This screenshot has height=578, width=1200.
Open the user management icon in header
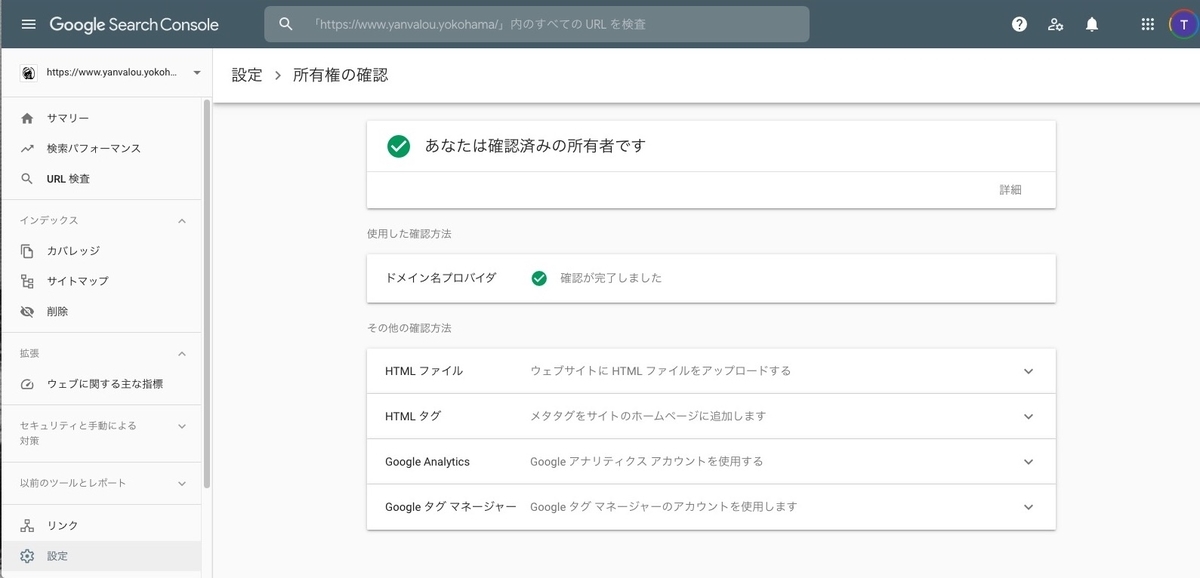click(x=1055, y=24)
